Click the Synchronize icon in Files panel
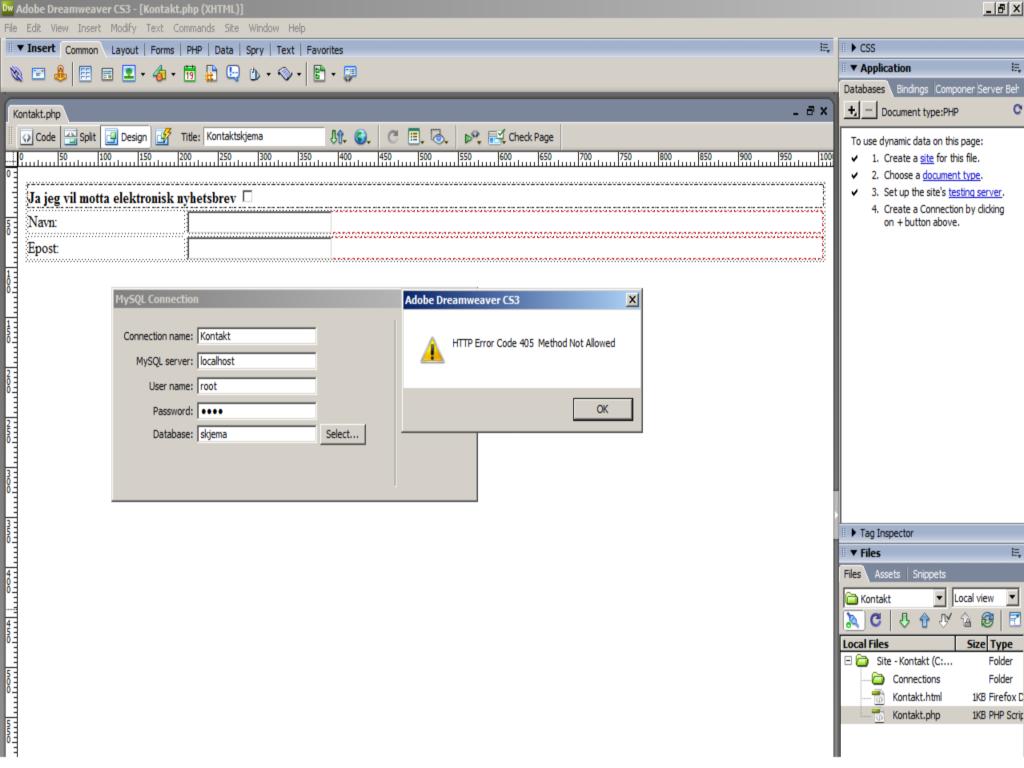Screen dimensions: 1024x768 (987, 620)
